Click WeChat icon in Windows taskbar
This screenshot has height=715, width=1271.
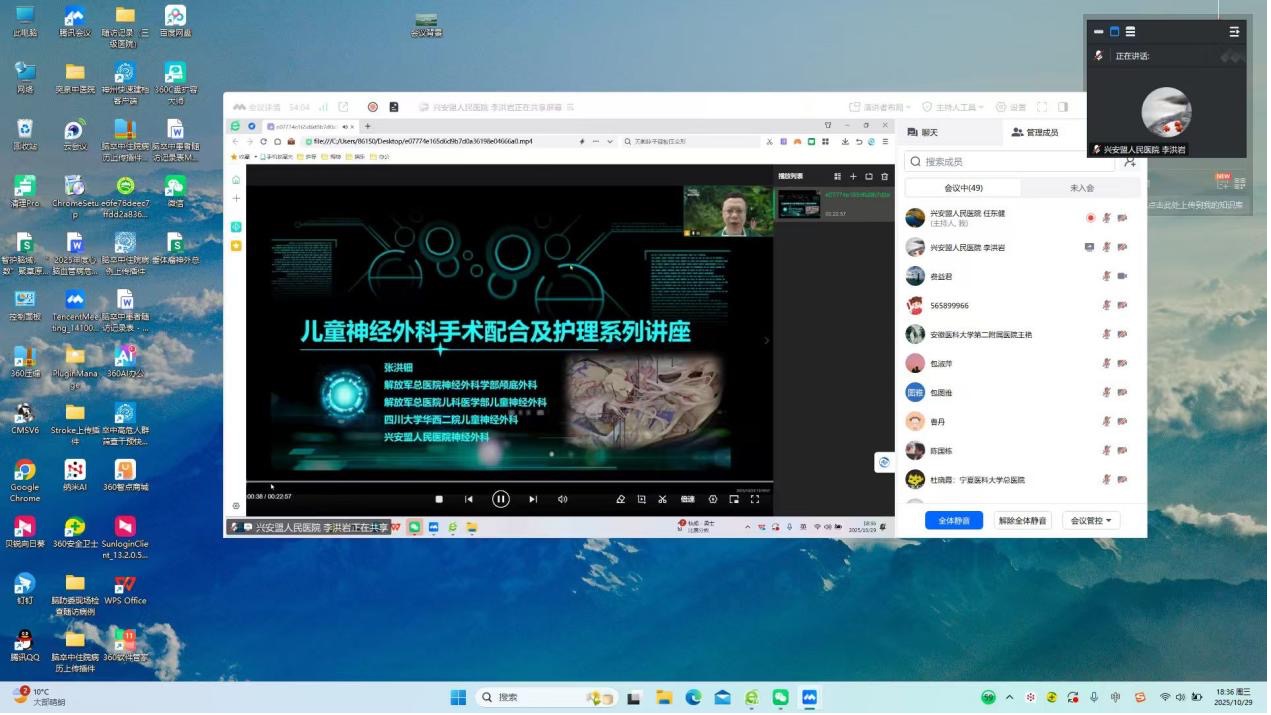pyautogui.click(x=780, y=698)
